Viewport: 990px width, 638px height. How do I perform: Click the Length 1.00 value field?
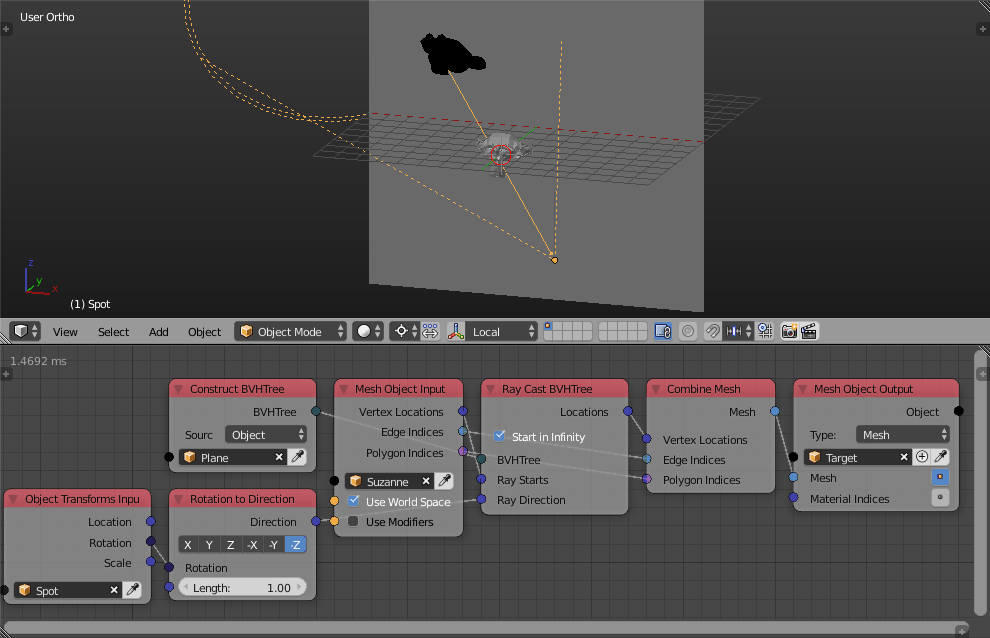click(242, 587)
